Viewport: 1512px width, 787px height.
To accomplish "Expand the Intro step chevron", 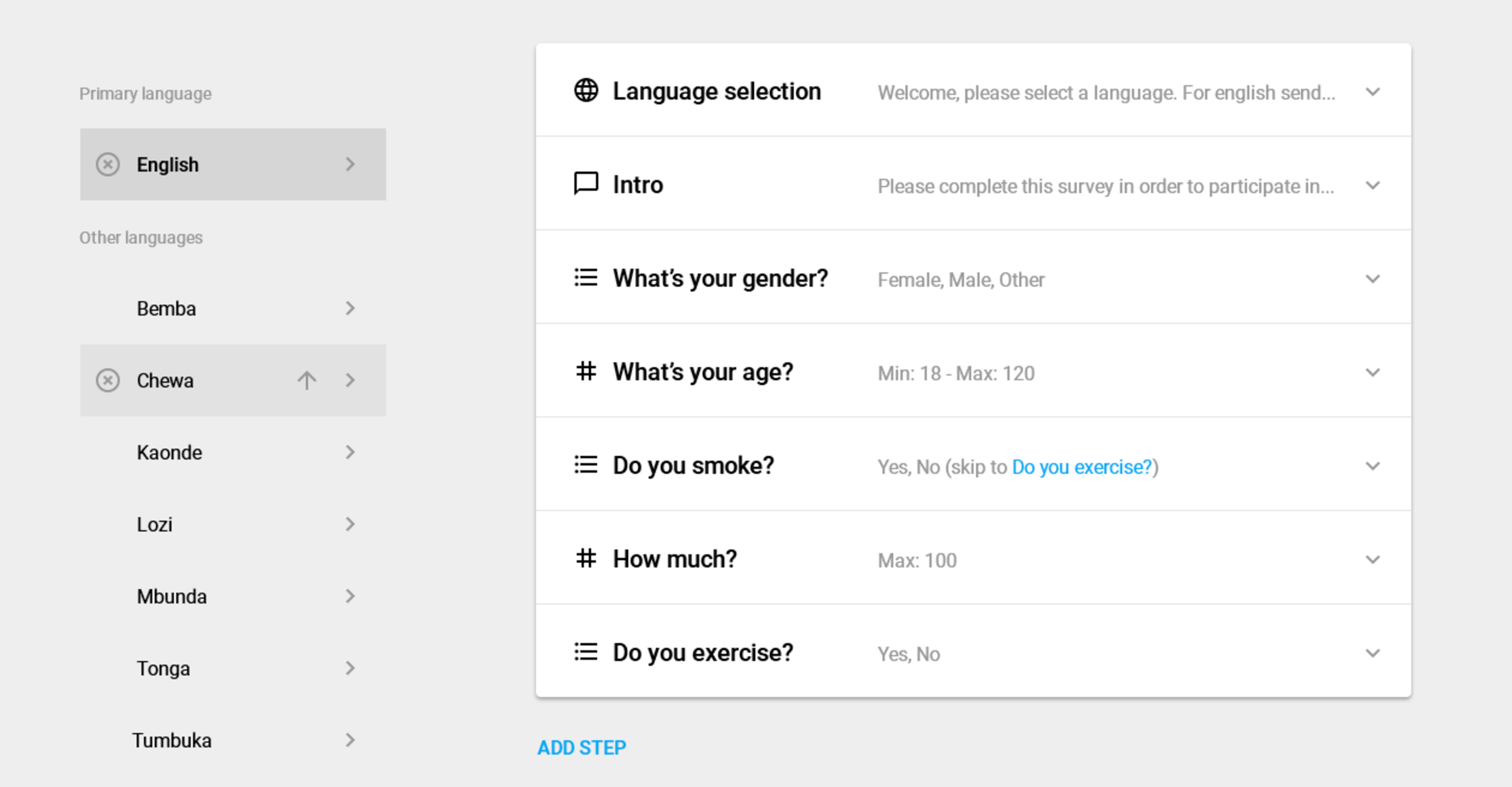I will click(x=1372, y=185).
